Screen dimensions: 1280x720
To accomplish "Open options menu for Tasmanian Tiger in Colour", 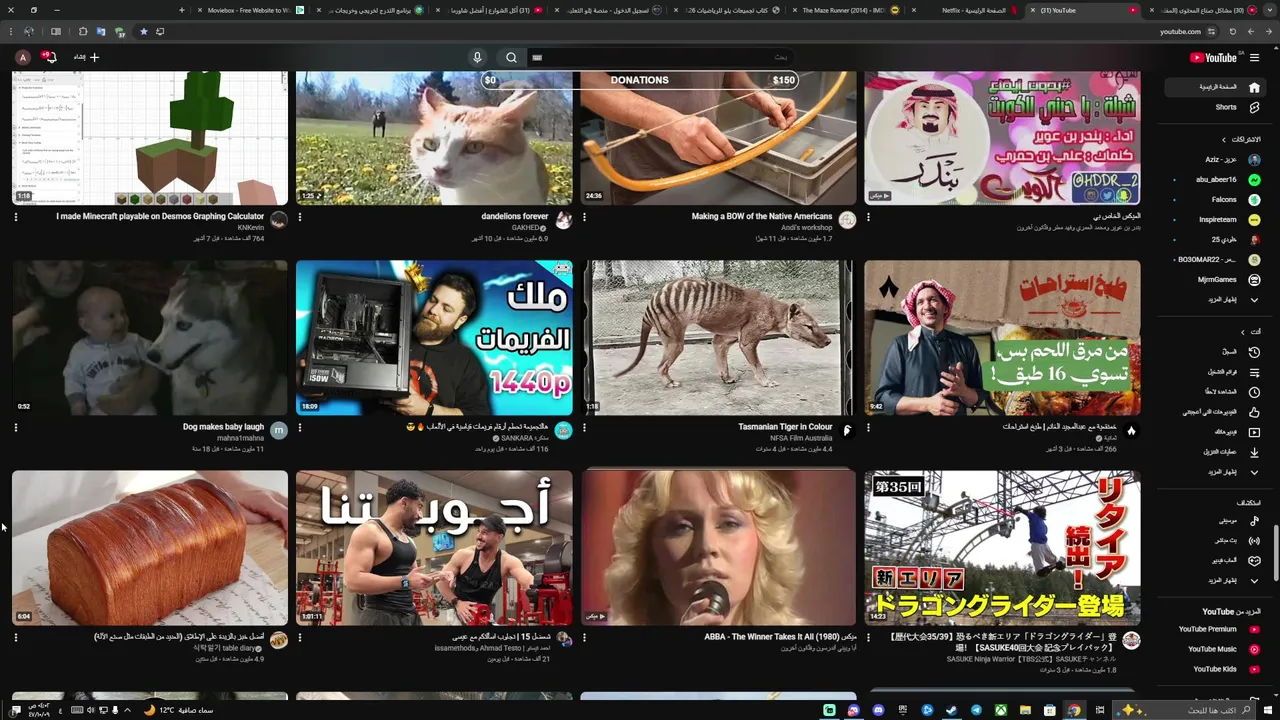I will point(585,428).
